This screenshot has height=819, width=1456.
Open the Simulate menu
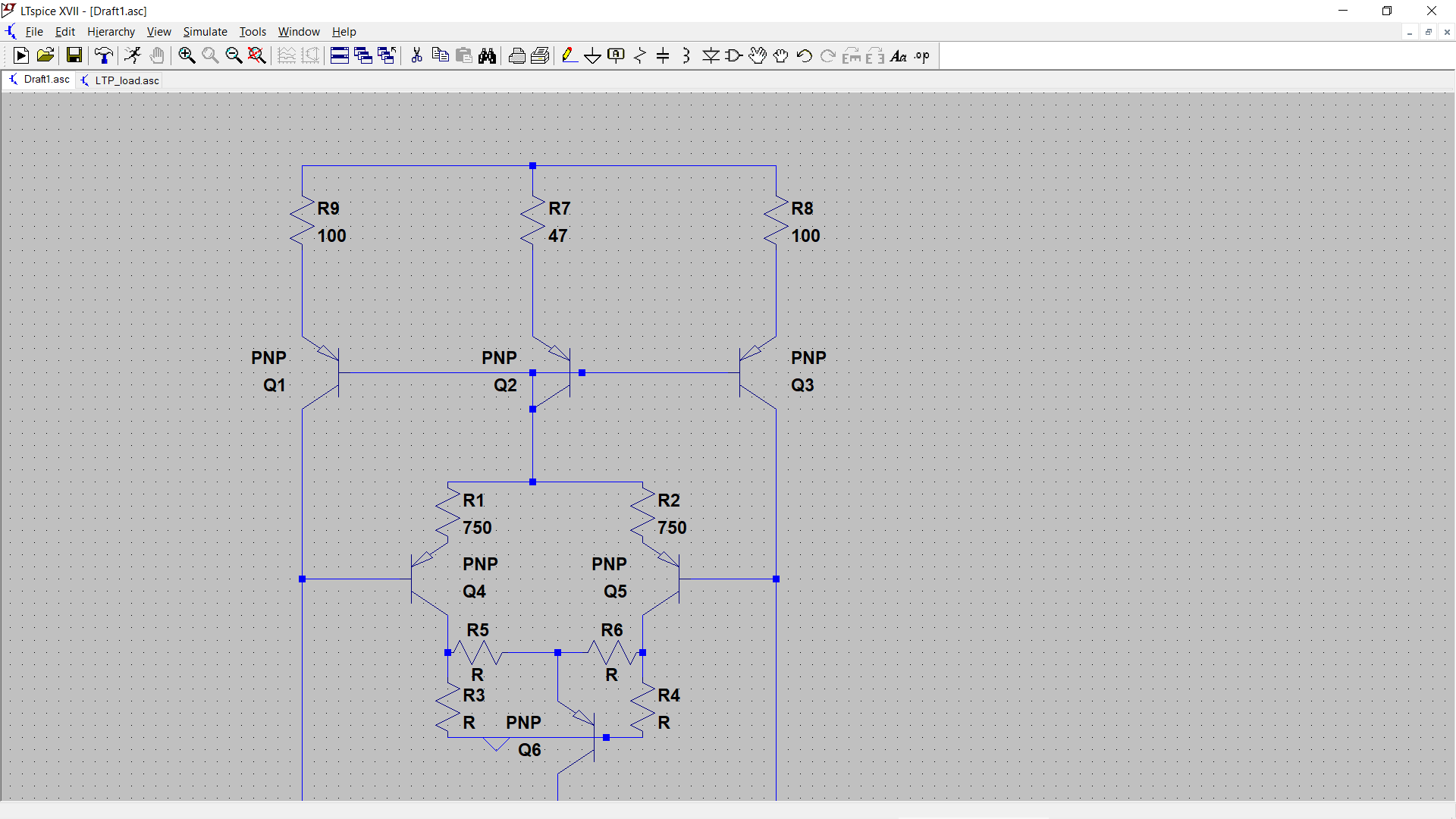205,32
